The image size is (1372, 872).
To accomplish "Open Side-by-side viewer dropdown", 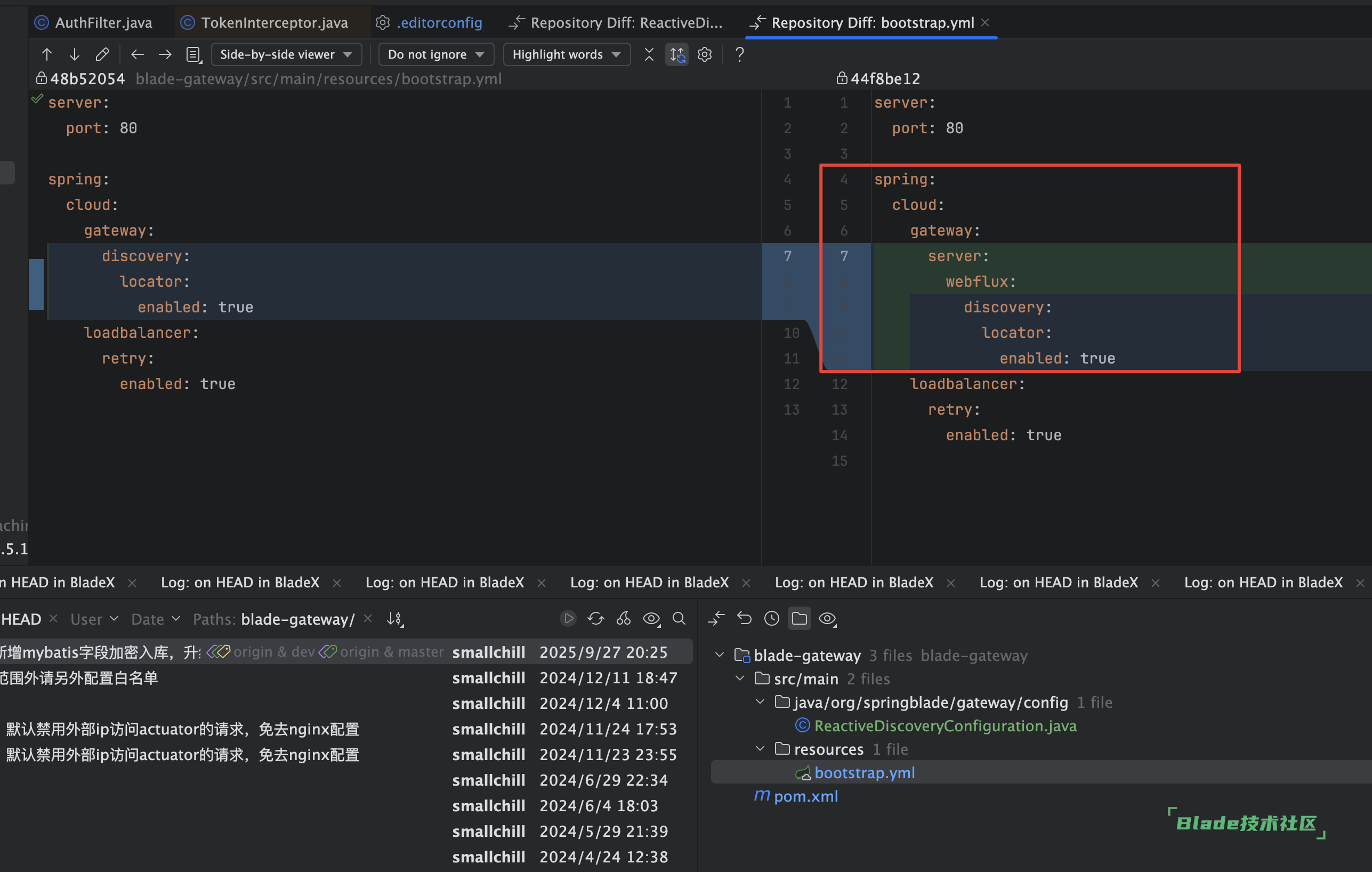I will pyautogui.click(x=286, y=55).
